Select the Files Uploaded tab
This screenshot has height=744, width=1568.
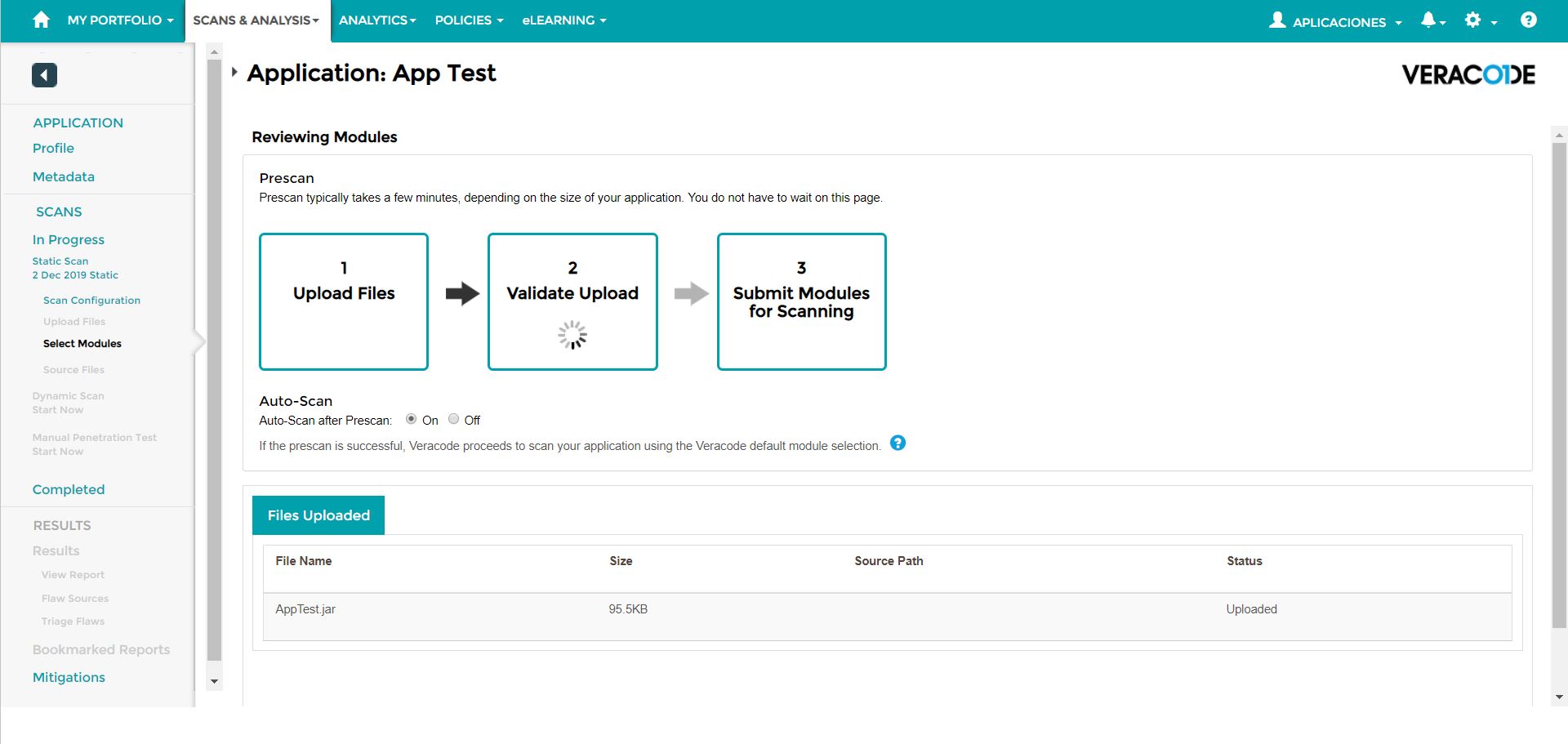(318, 515)
